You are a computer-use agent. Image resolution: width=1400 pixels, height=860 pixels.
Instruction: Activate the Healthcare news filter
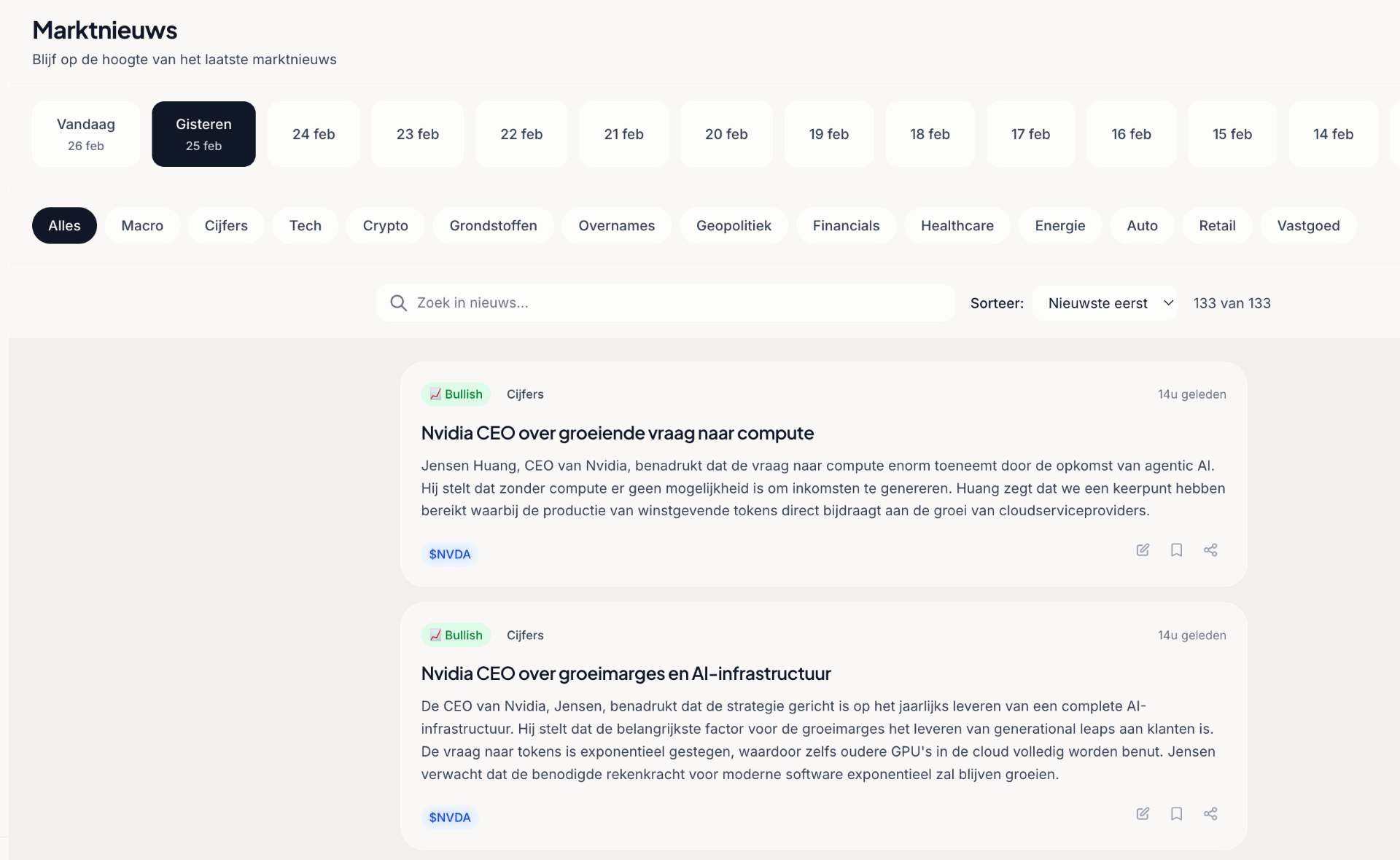point(957,225)
